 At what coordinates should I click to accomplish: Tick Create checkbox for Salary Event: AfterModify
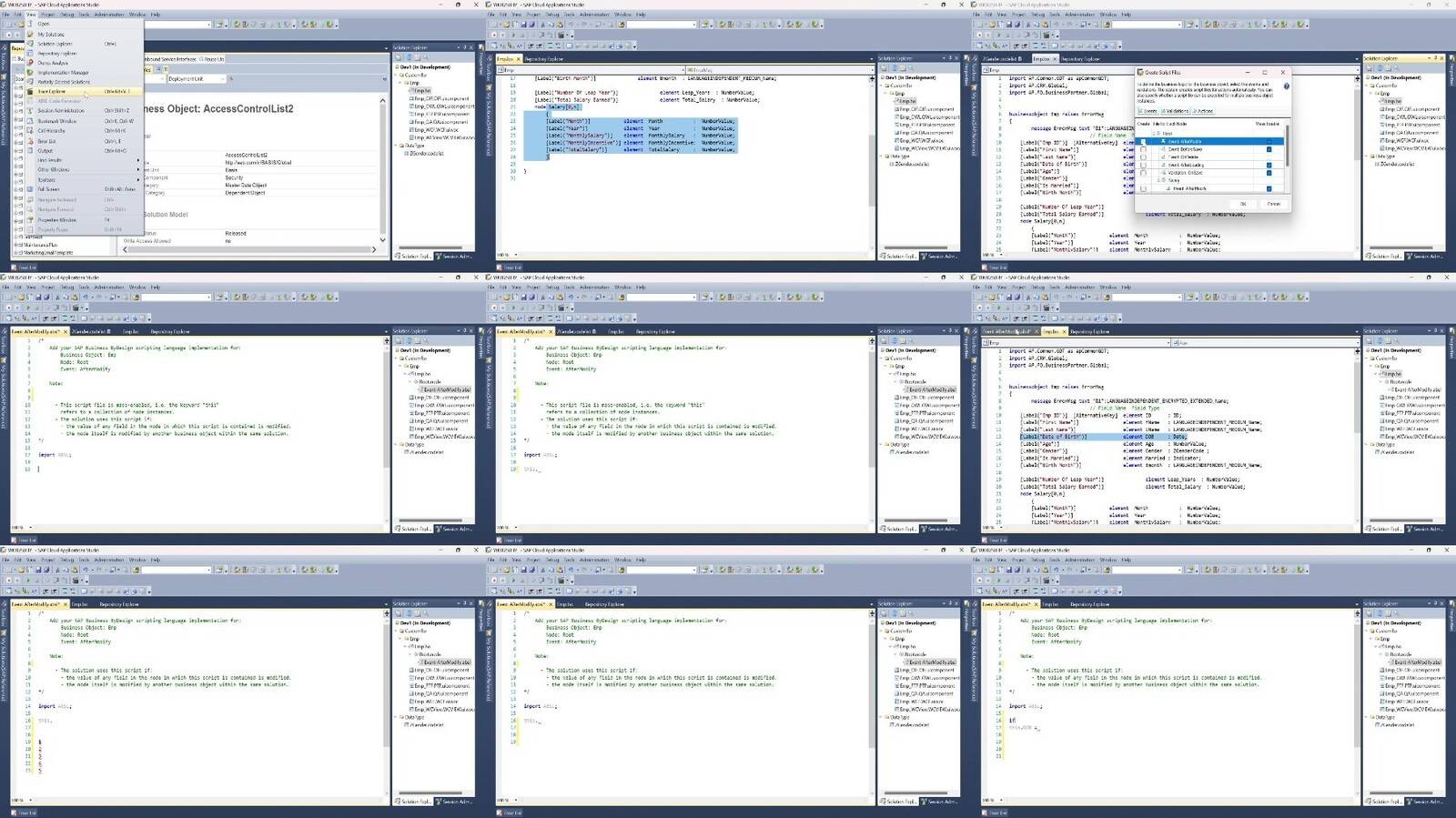coord(1143,188)
